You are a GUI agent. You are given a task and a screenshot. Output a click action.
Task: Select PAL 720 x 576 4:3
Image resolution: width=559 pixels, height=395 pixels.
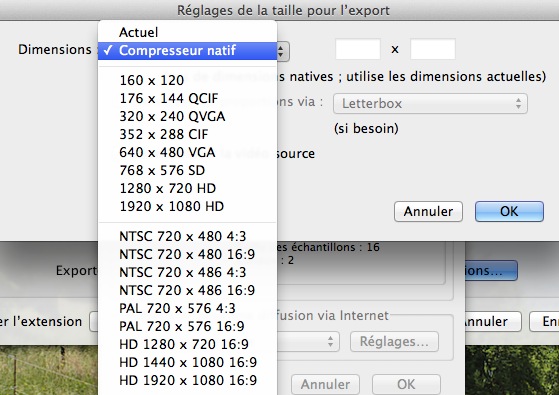[x=188, y=308]
